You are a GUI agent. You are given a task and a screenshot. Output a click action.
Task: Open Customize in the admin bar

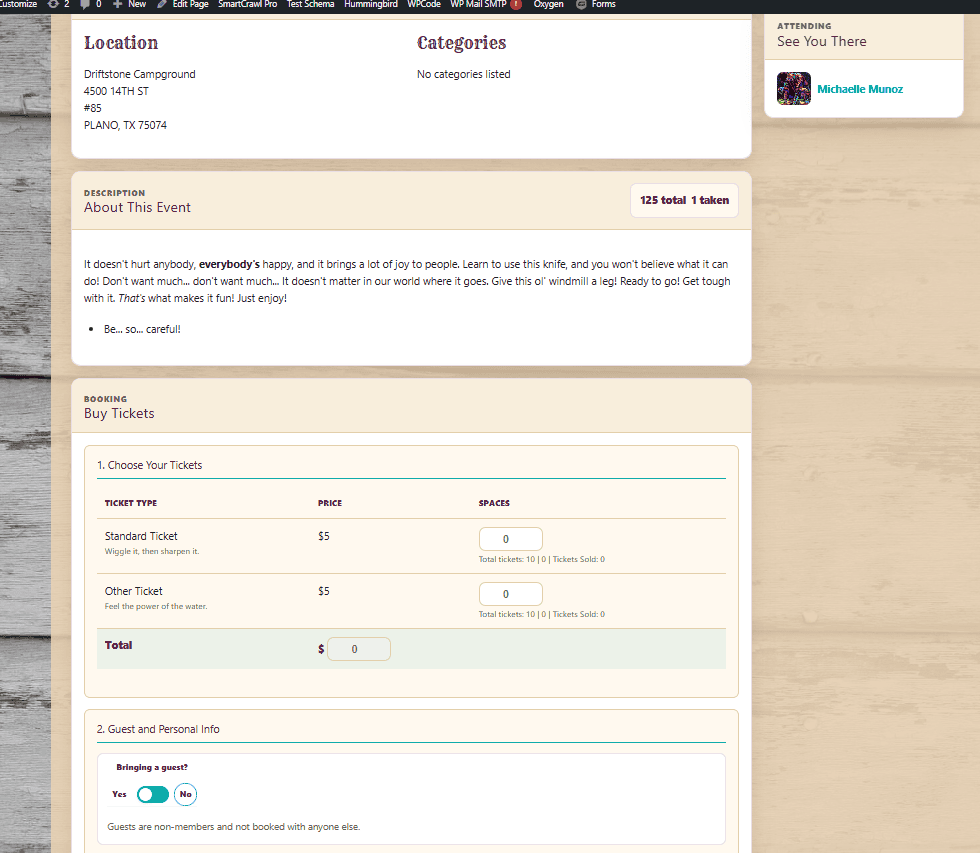click(x=18, y=4)
